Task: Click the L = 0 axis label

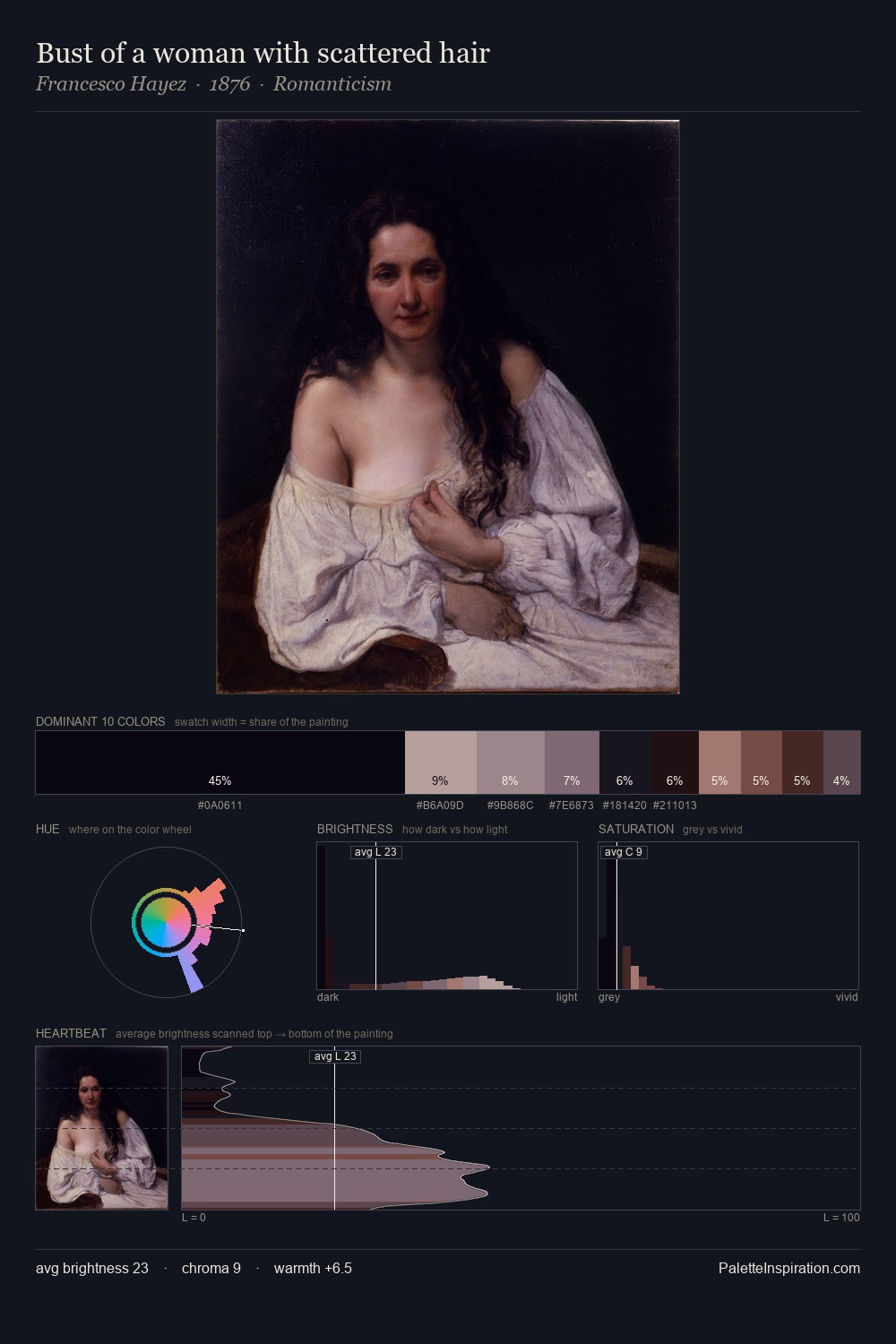Action: coord(194,1218)
